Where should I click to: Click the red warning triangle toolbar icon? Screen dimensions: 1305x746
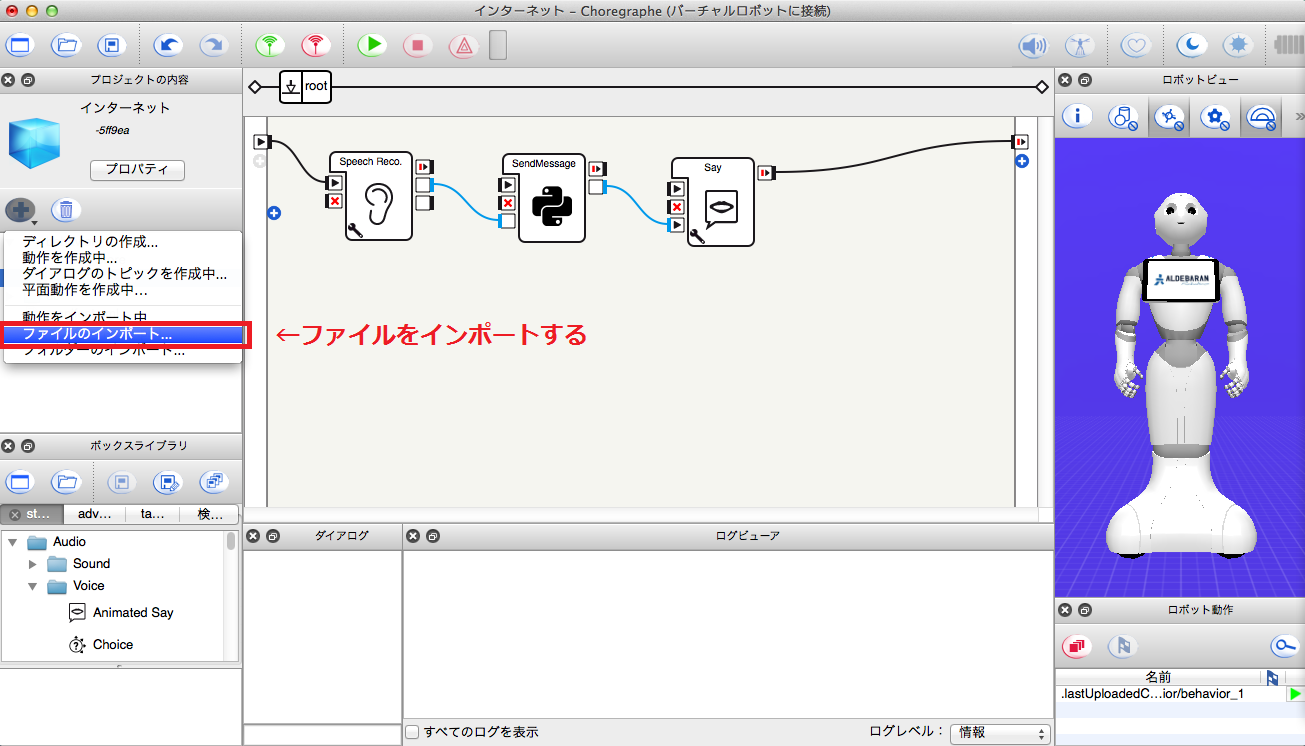pos(463,45)
